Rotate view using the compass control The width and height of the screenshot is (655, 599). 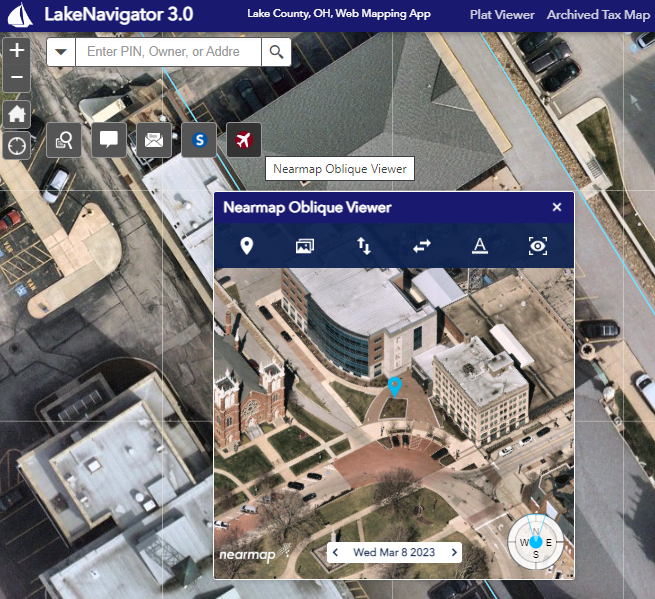pyautogui.click(x=536, y=542)
